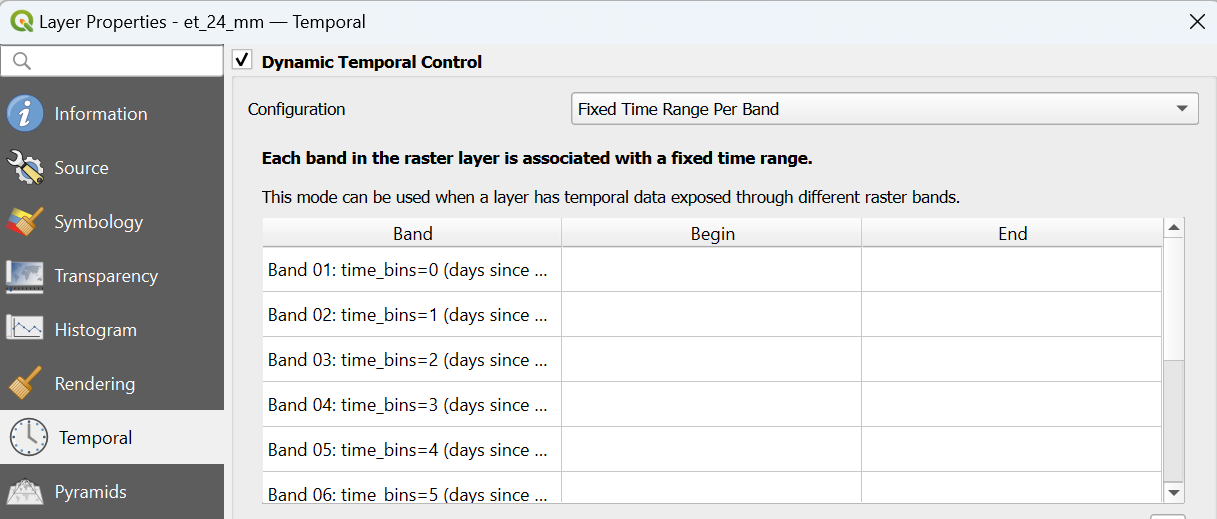Select the Rendering brush icon

25,384
